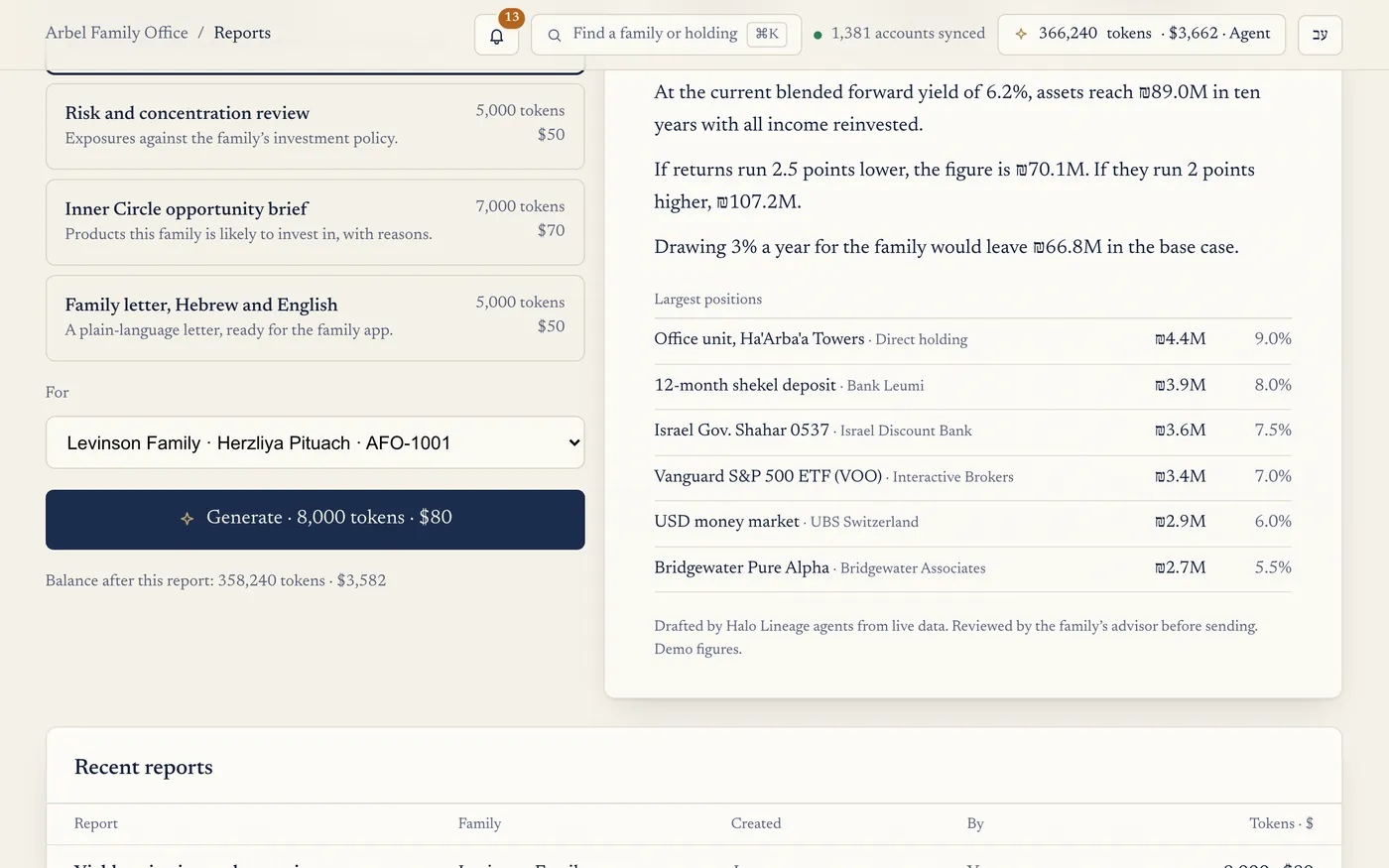Click the Reports breadcrumb
The image size is (1389, 868).
[x=242, y=33]
